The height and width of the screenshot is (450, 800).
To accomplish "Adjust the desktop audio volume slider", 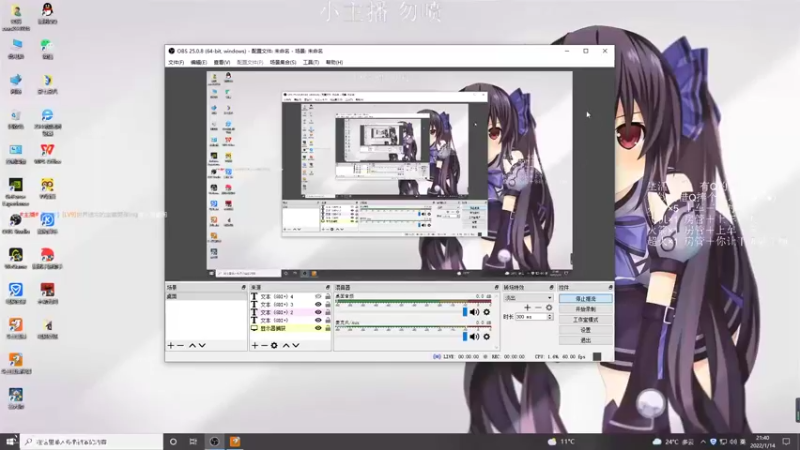I will click(x=465, y=312).
